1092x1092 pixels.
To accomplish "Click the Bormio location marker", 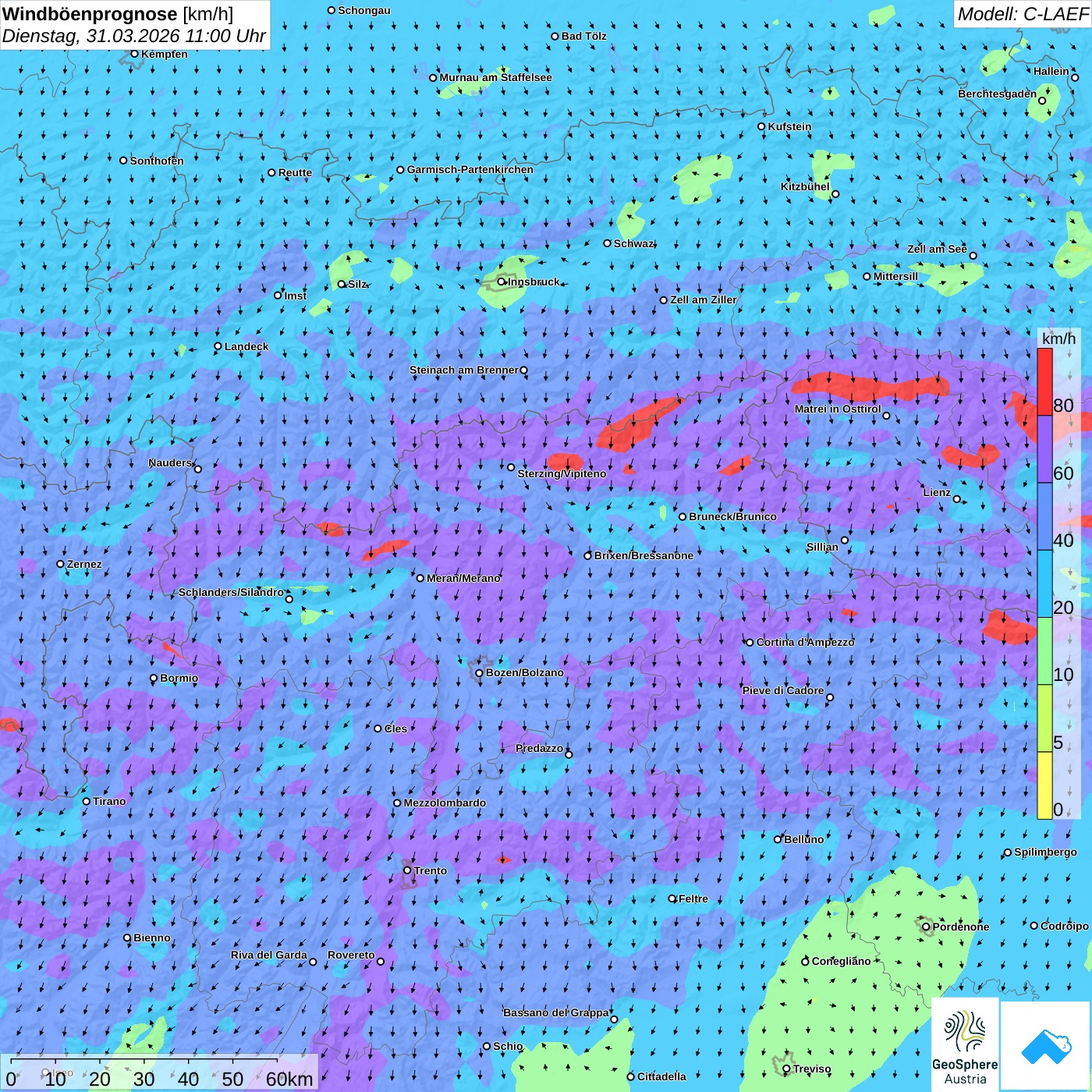I will click(x=154, y=678).
